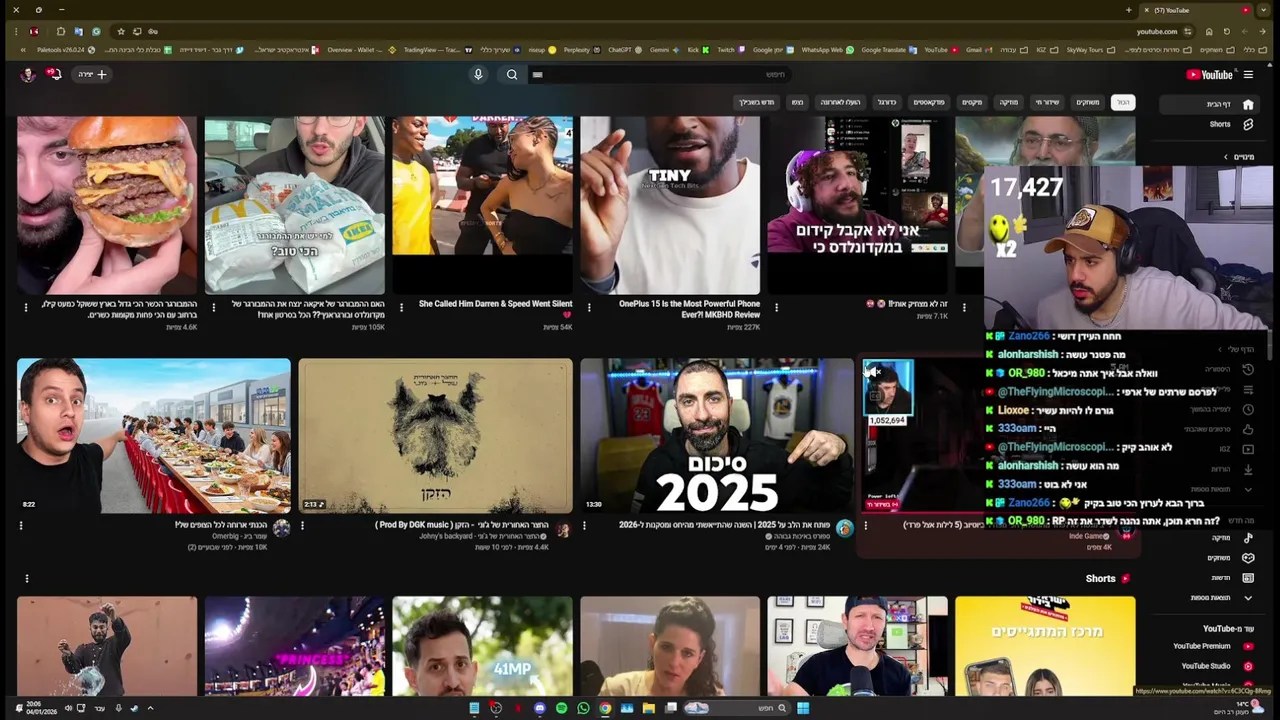Click the magnifier search icon
Image resolution: width=1280 pixels, height=720 pixels.
coord(512,74)
